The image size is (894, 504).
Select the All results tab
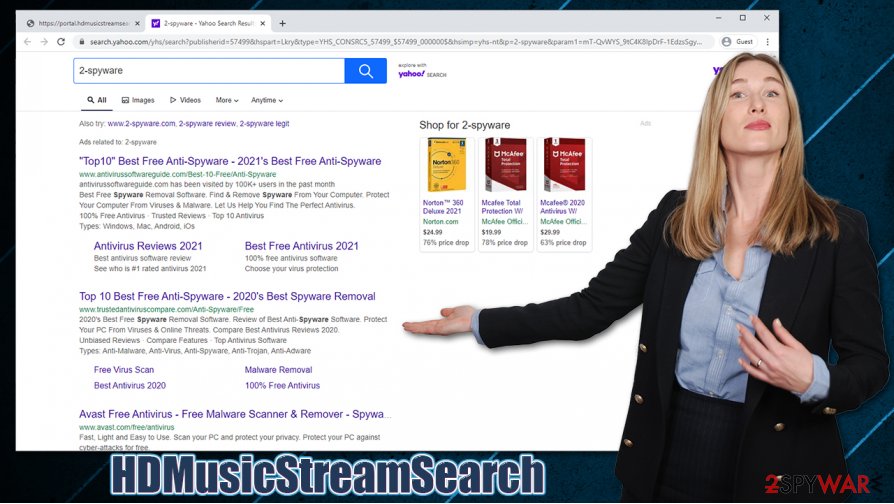[x=97, y=100]
